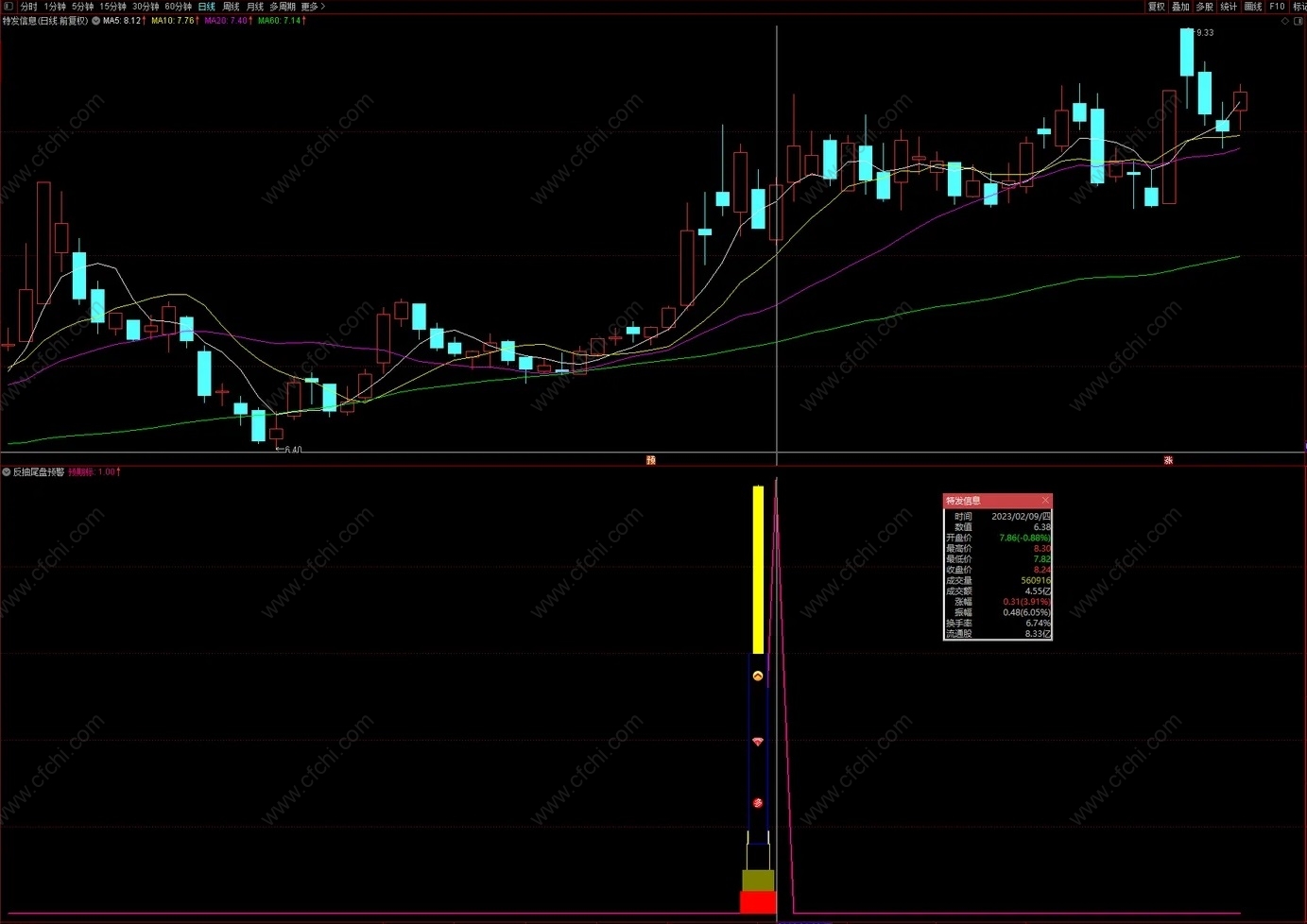
Task: Open the 多股 multi-stock view
Action: (1205, 7)
